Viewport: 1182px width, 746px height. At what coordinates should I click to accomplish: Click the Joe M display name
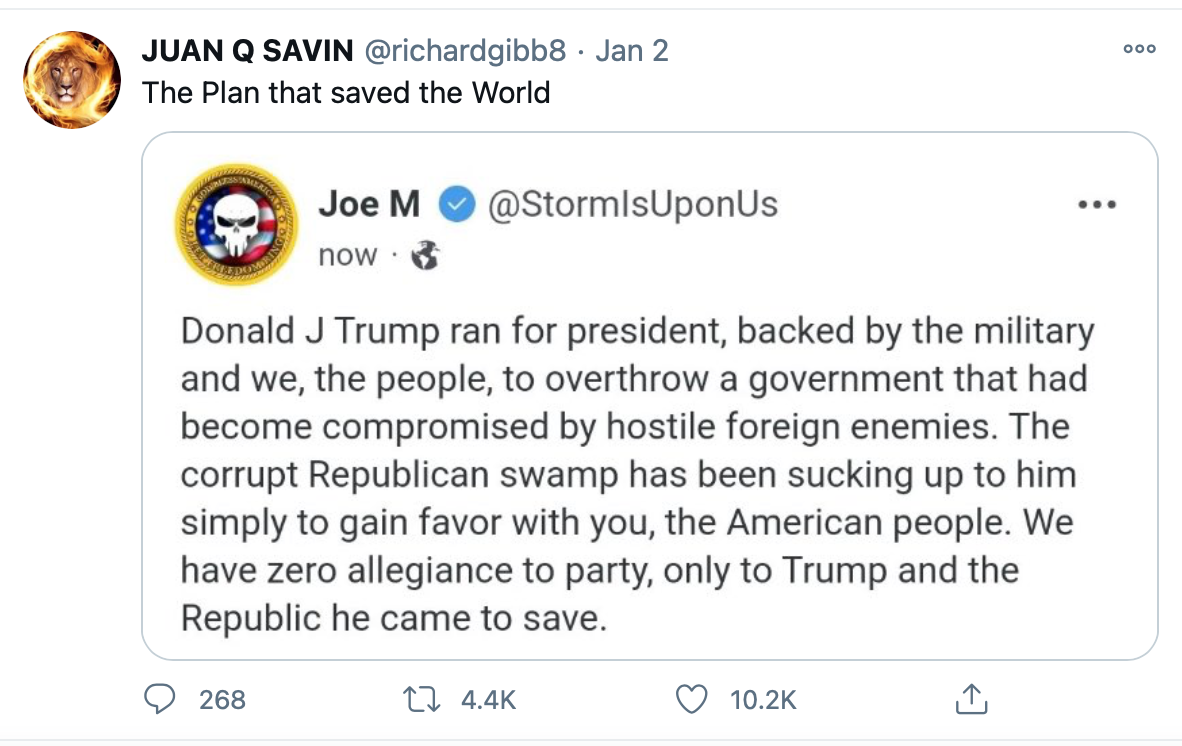pyautogui.click(x=369, y=204)
